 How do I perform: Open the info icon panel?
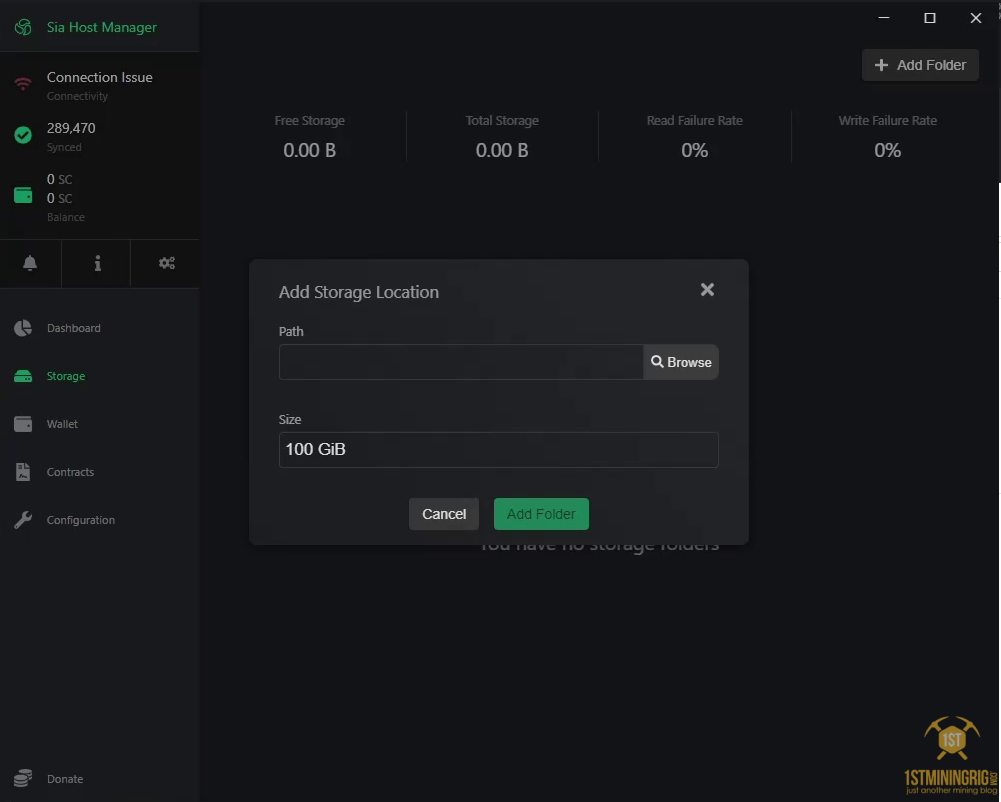point(98,263)
